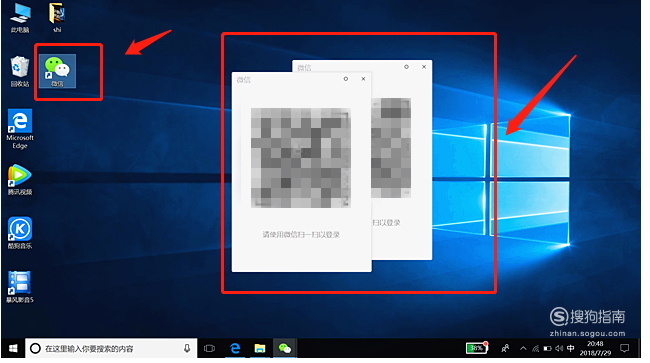Open the volume control

559,348
